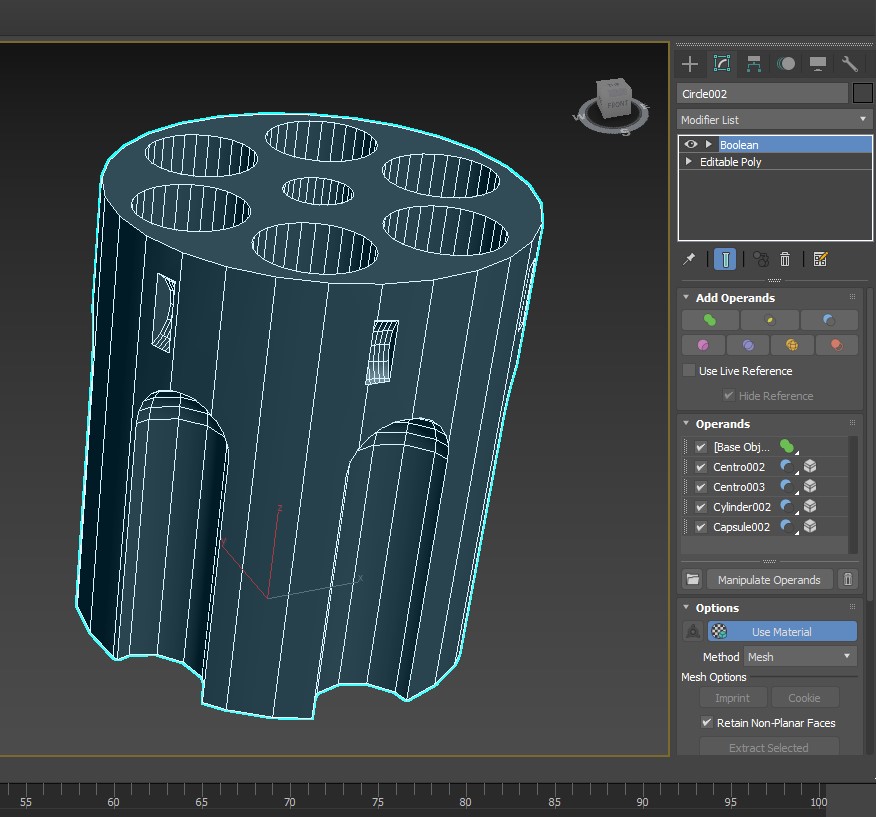Screen dimensions: 876x817
Task: Add a Union operand (green icon)
Action: coord(710,320)
